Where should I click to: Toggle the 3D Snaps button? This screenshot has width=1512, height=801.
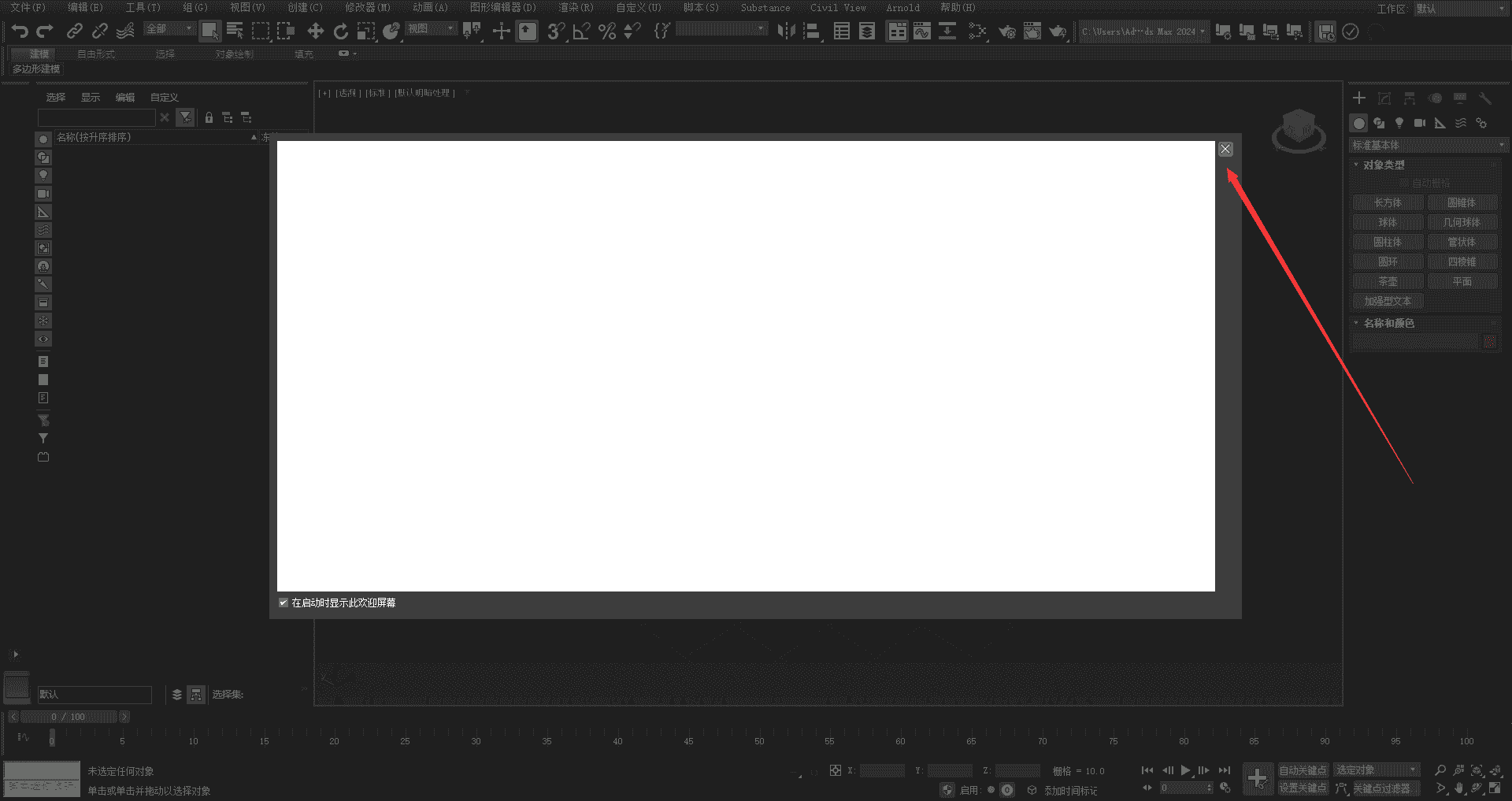[556, 31]
